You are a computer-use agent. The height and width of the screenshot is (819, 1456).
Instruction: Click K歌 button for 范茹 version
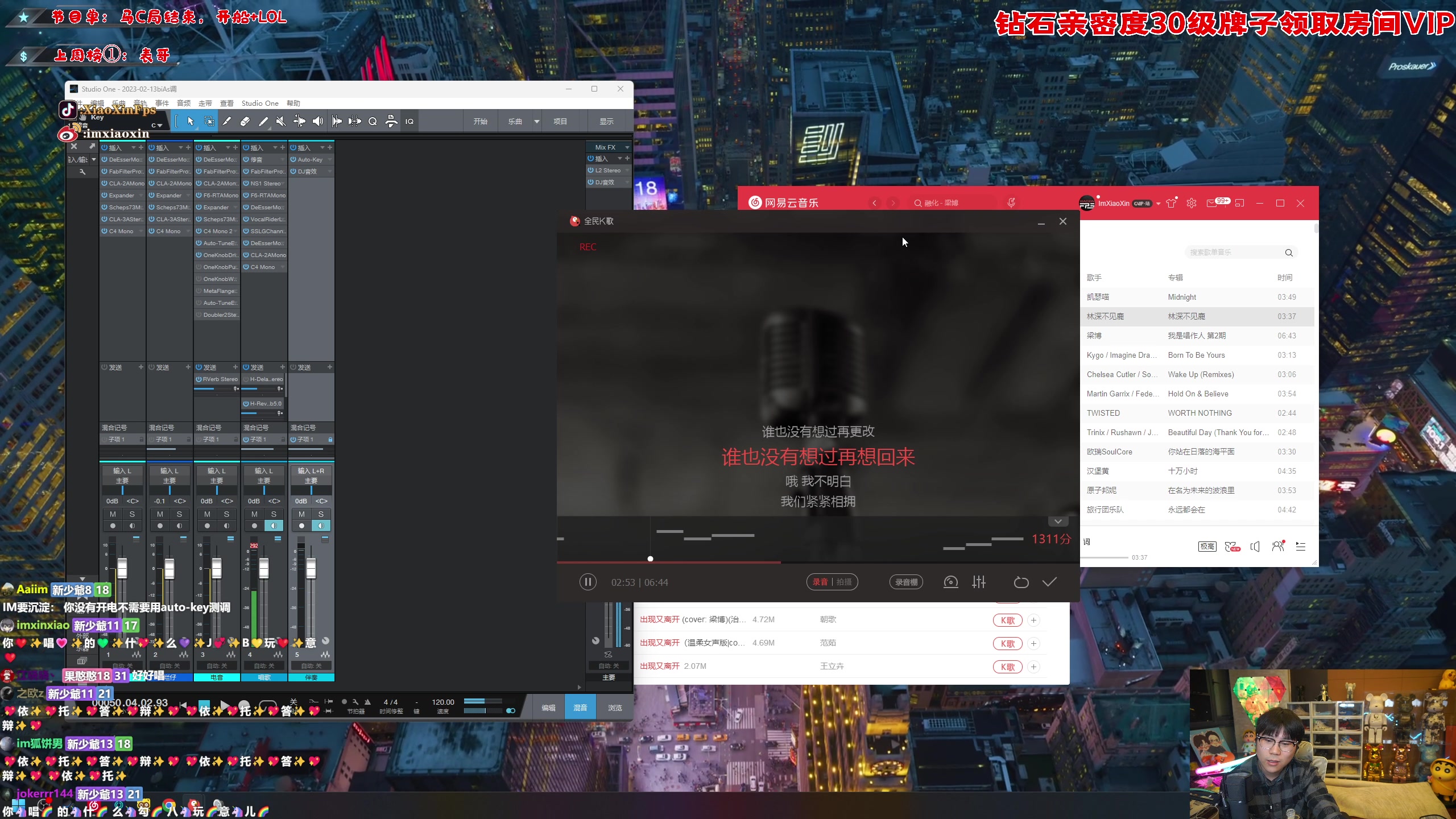point(1007,643)
